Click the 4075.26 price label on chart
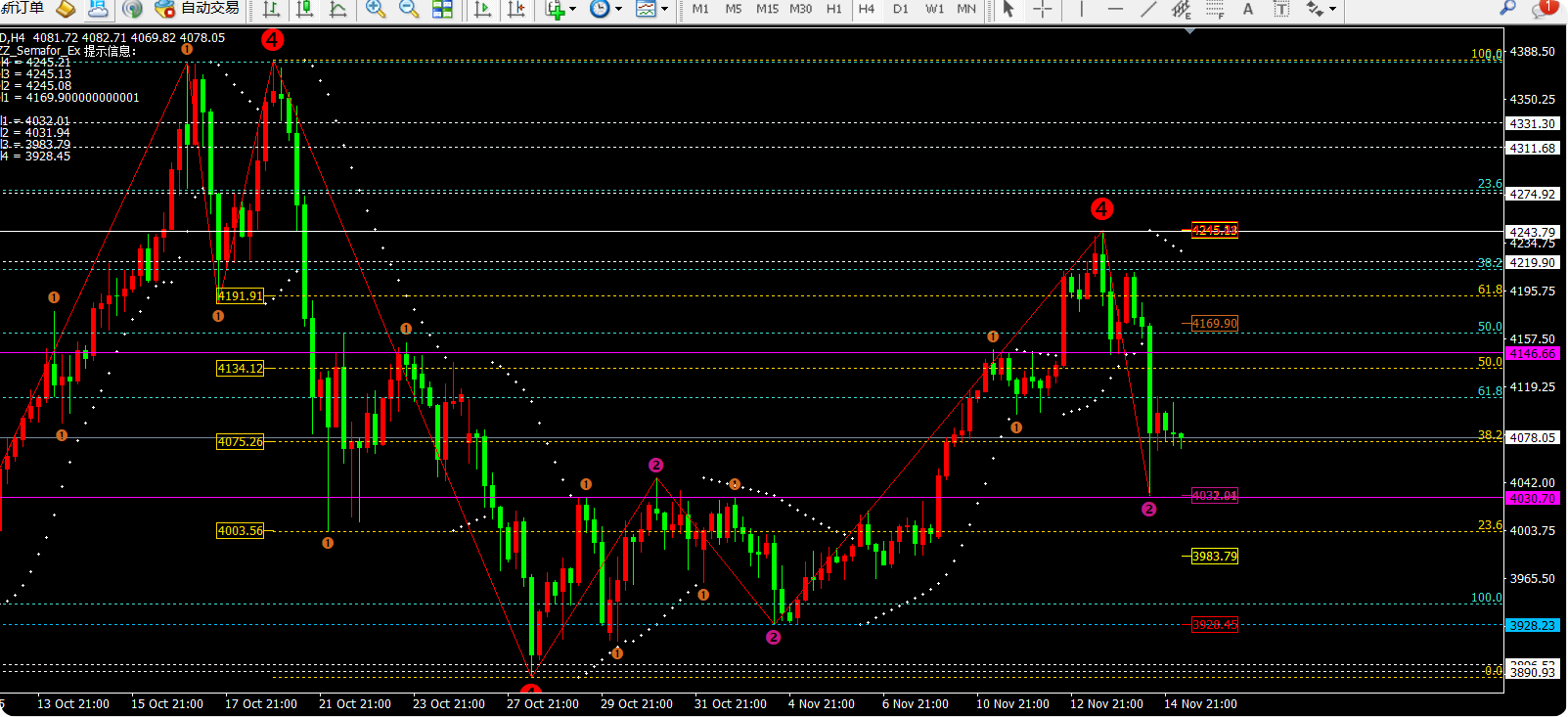The height and width of the screenshot is (717, 1568). click(x=241, y=442)
